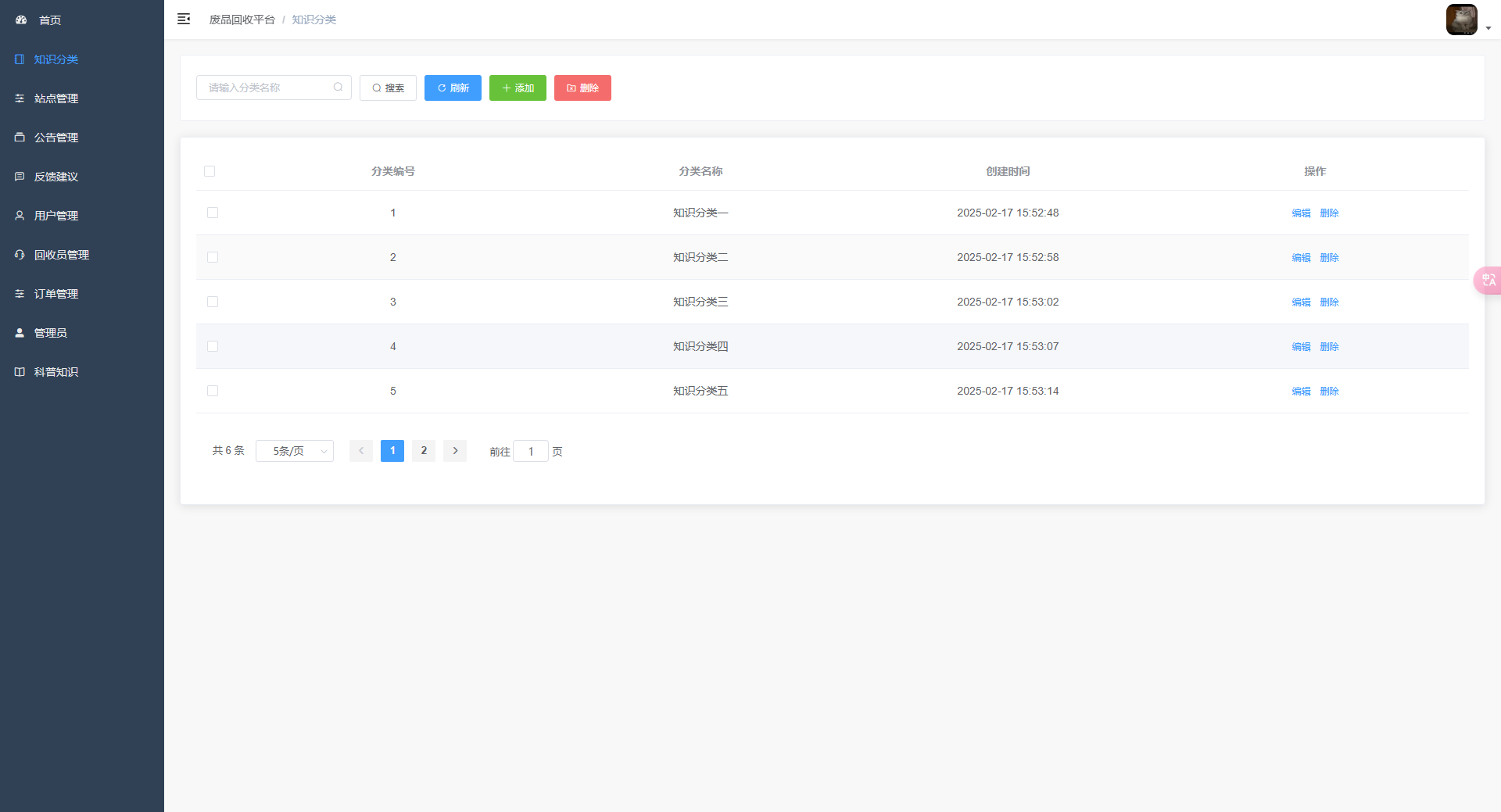Click the 知识分类 sidebar icon
This screenshot has width=1501, height=812.
pos(20,59)
